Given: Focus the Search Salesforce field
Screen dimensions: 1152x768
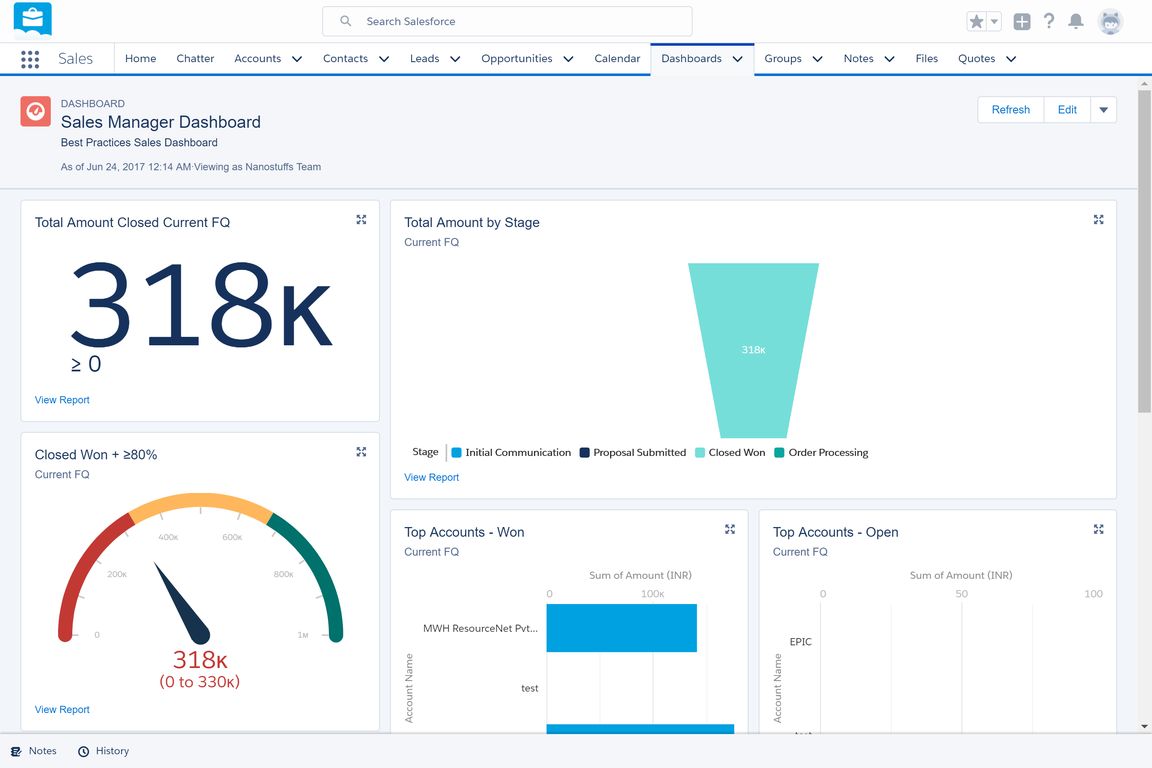Looking at the screenshot, I should [x=507, y=21].
